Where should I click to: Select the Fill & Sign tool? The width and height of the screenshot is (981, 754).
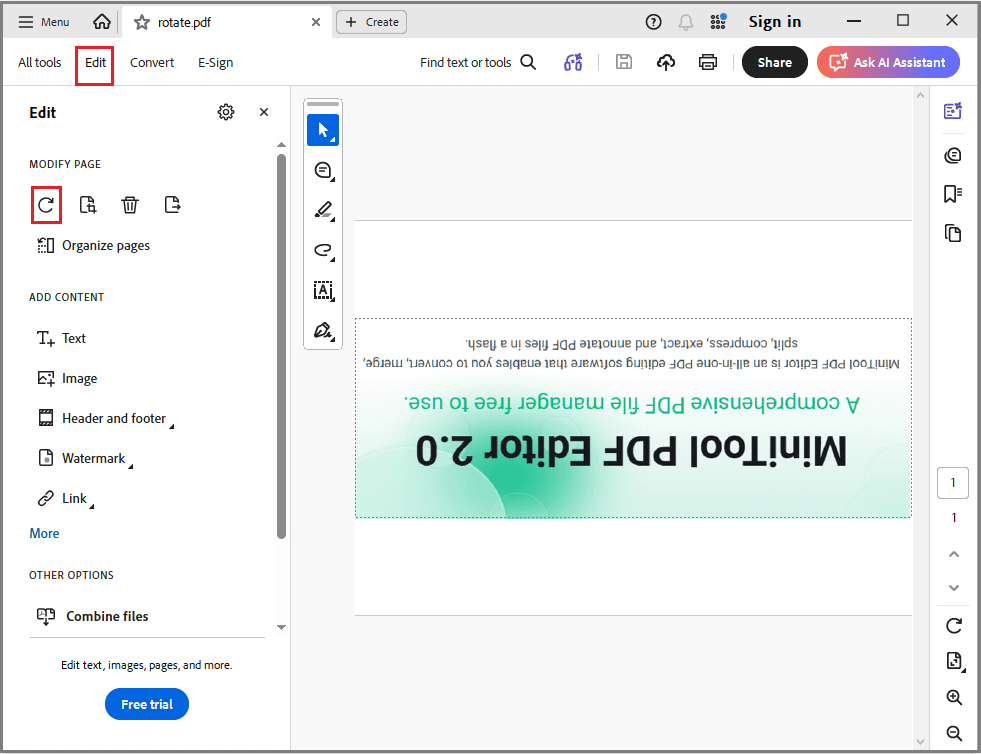click(x=323, y=330)
